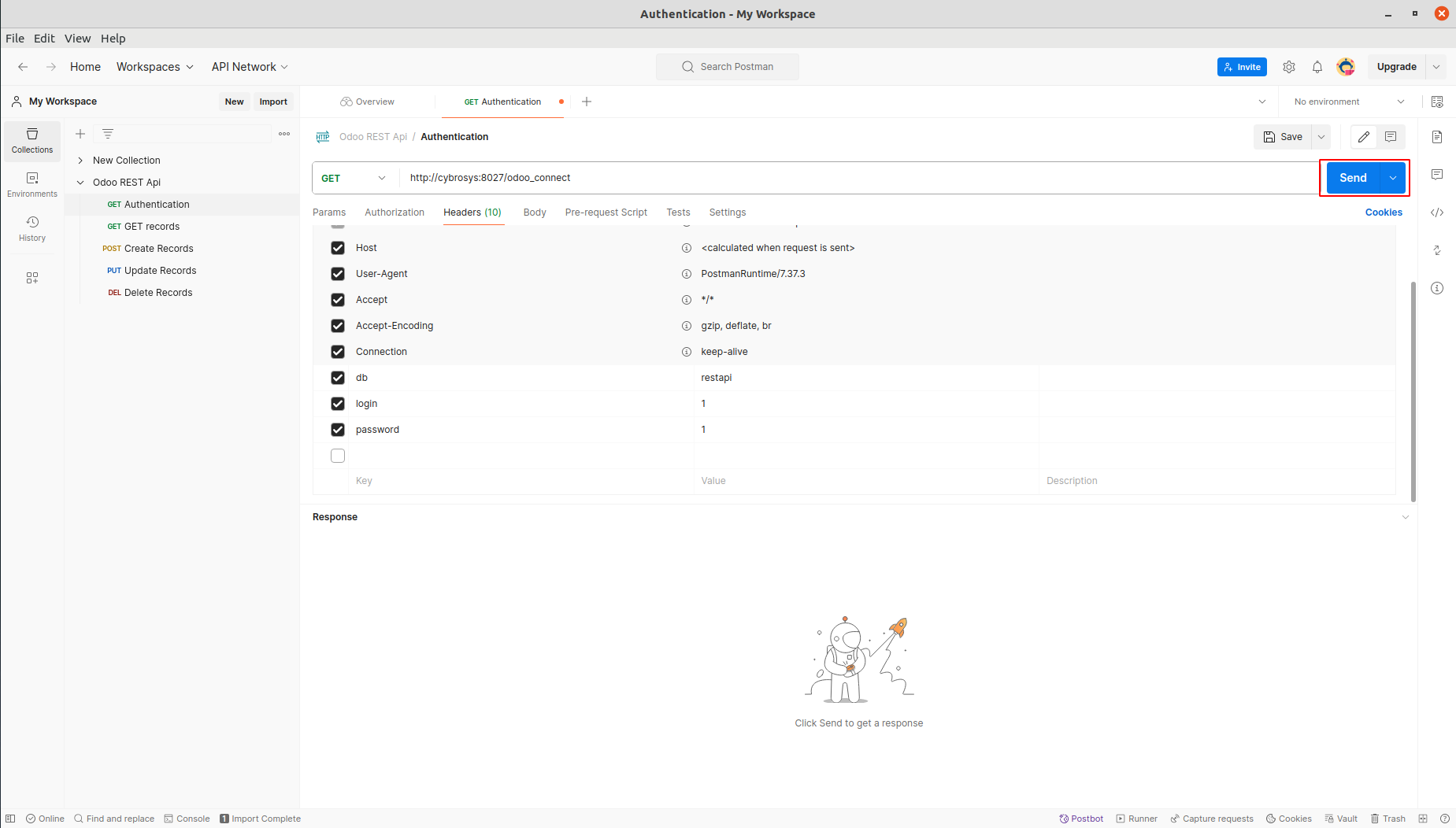Toggle two-pane layout in status bar
Image resolution: width=1456 pixels, height=828 pixels.
(1423, 819)
